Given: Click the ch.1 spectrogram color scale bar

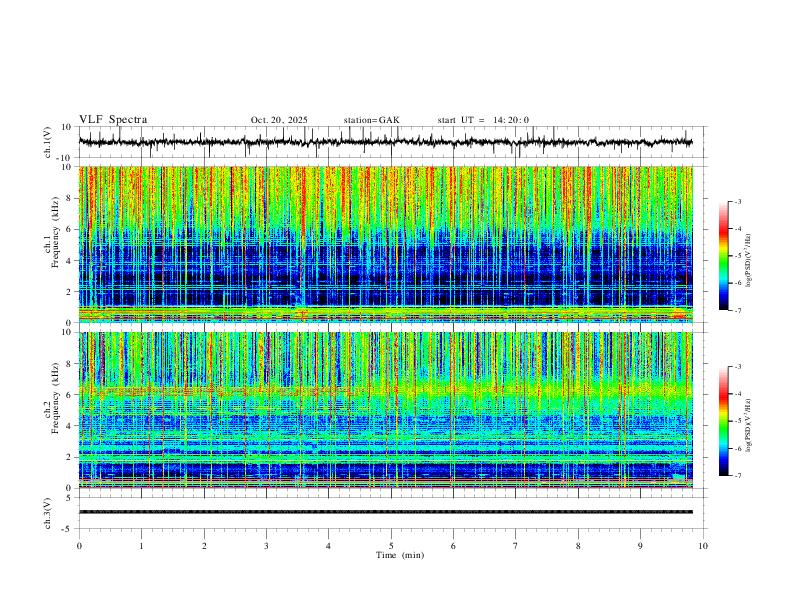Looking at the screenshot, I should point(724,256).
